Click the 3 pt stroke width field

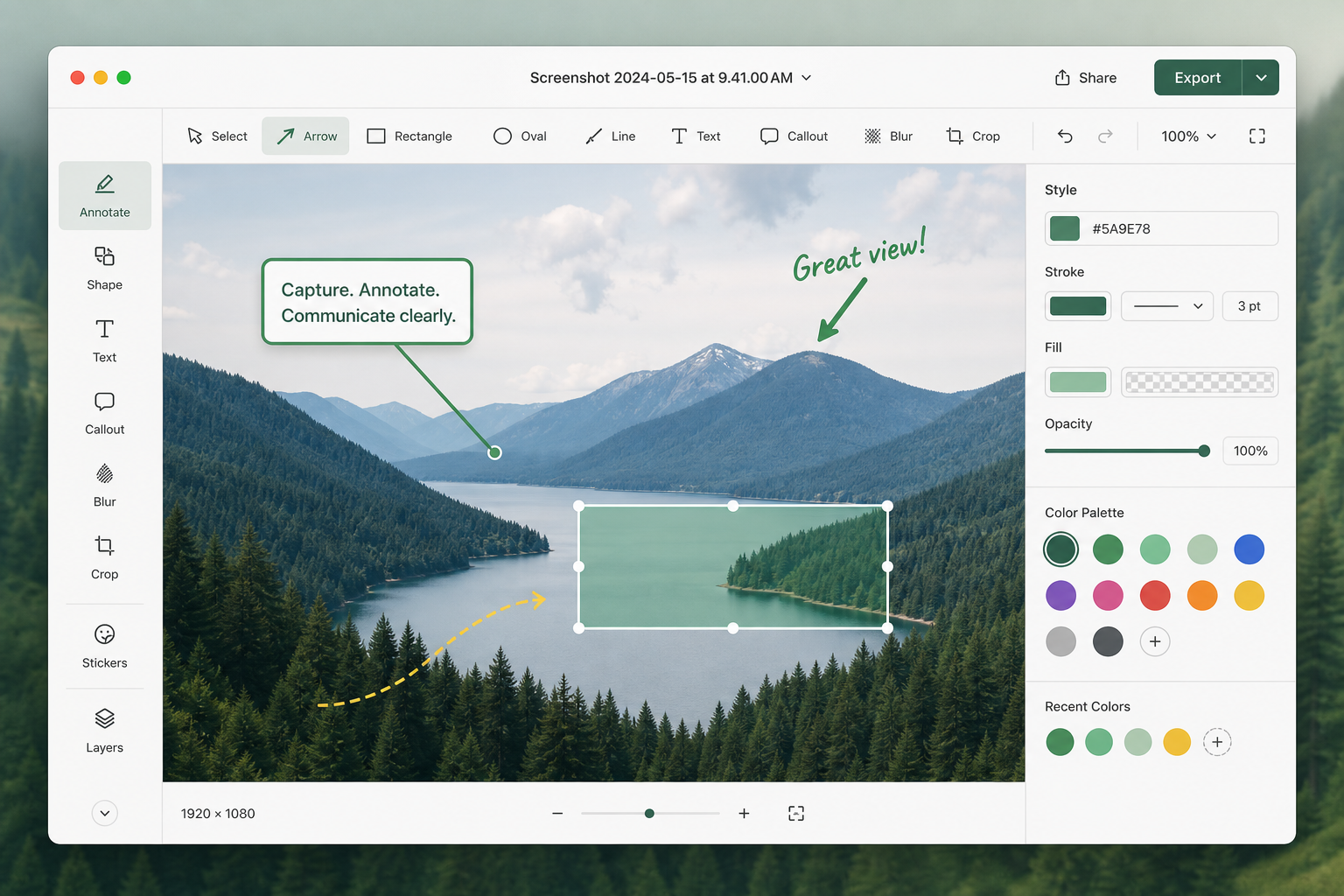[x=1249, y=306]
